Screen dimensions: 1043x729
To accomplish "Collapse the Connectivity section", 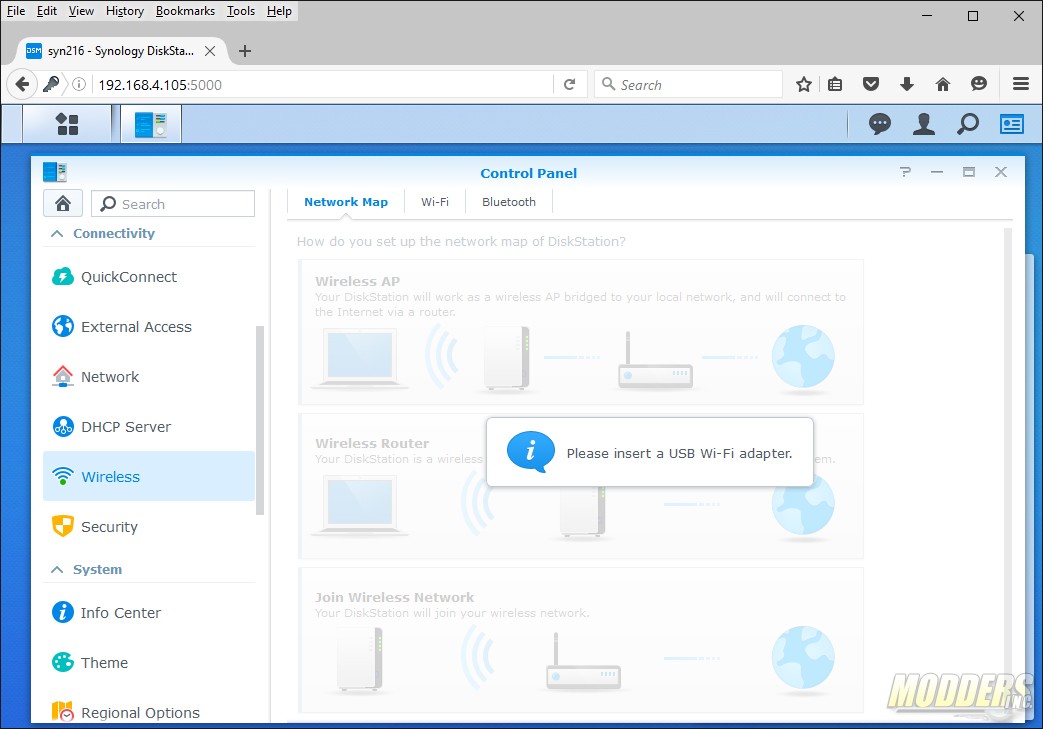I will pyautogui.click(x=57, y=233).
